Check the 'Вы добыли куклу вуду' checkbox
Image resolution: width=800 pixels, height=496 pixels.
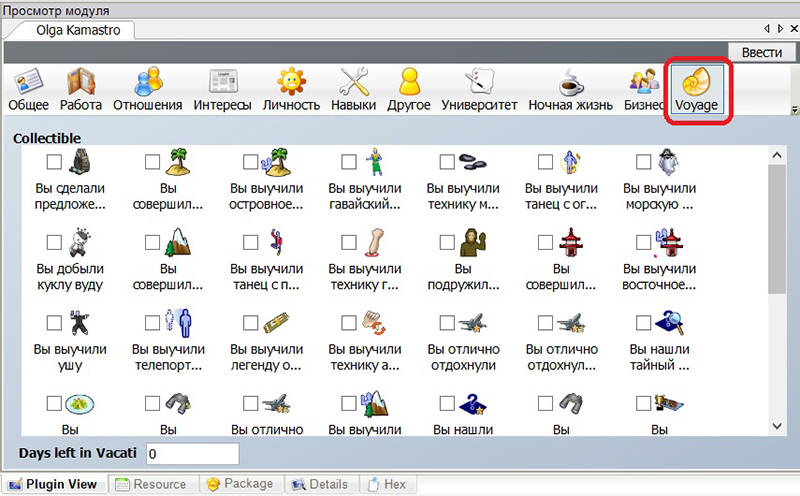coord(55,242)
